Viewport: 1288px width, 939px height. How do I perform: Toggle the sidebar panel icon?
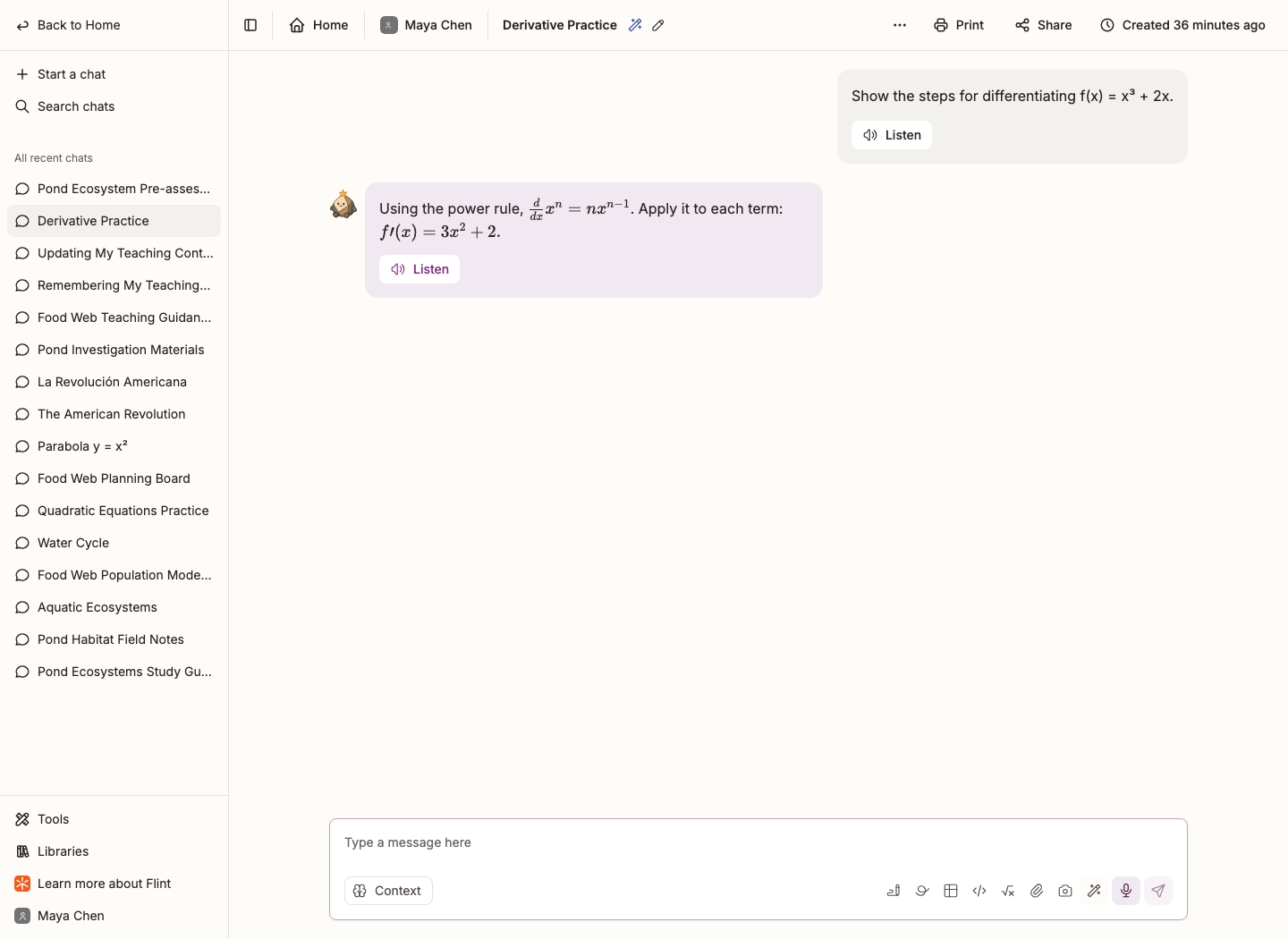[250, 25]
